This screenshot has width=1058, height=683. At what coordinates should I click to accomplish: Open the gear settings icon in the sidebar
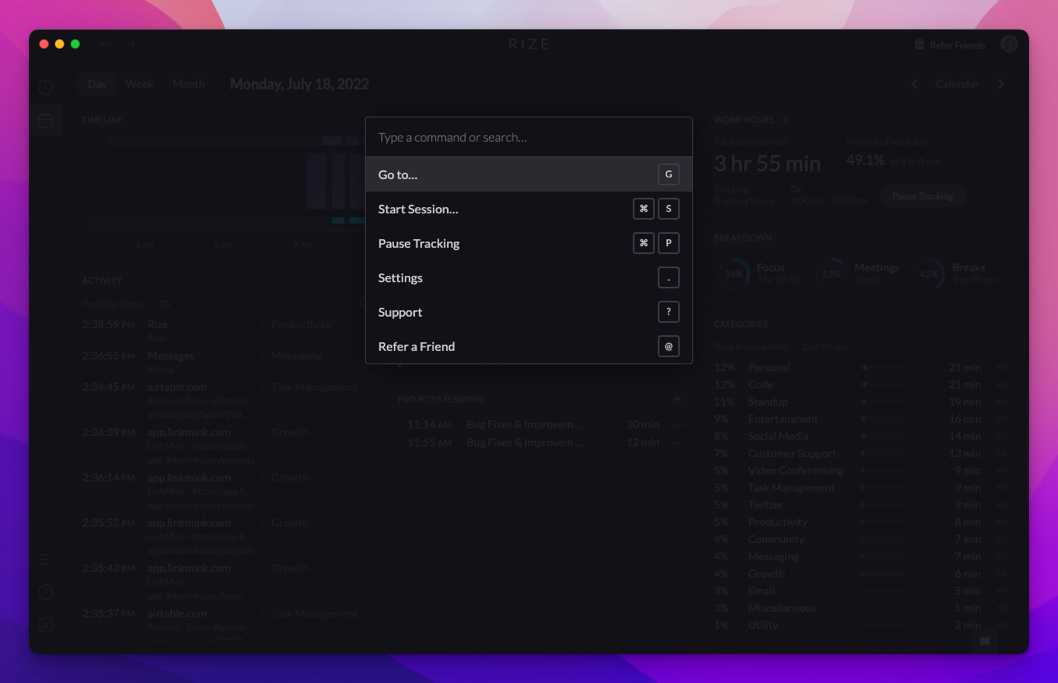click(45, 625)
